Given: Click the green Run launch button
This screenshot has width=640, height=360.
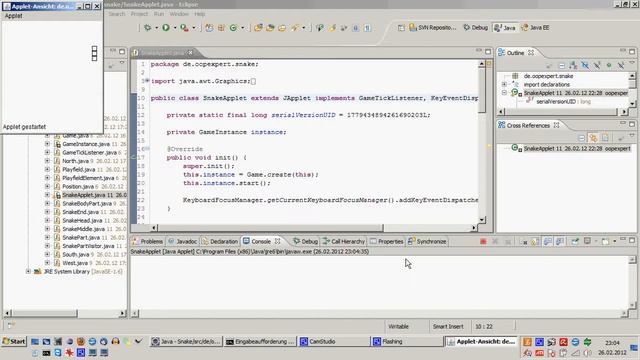Looking at the screenshot, I should 166,28.
